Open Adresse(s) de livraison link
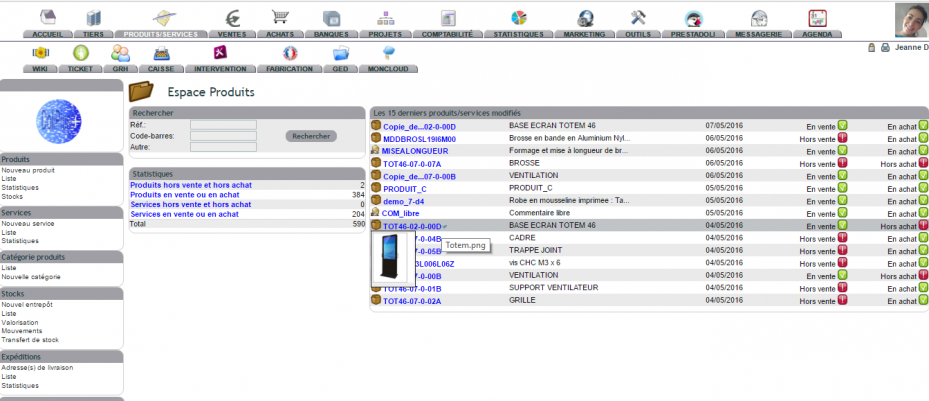This screenshot has width=929, height=401. click(37, 368)
